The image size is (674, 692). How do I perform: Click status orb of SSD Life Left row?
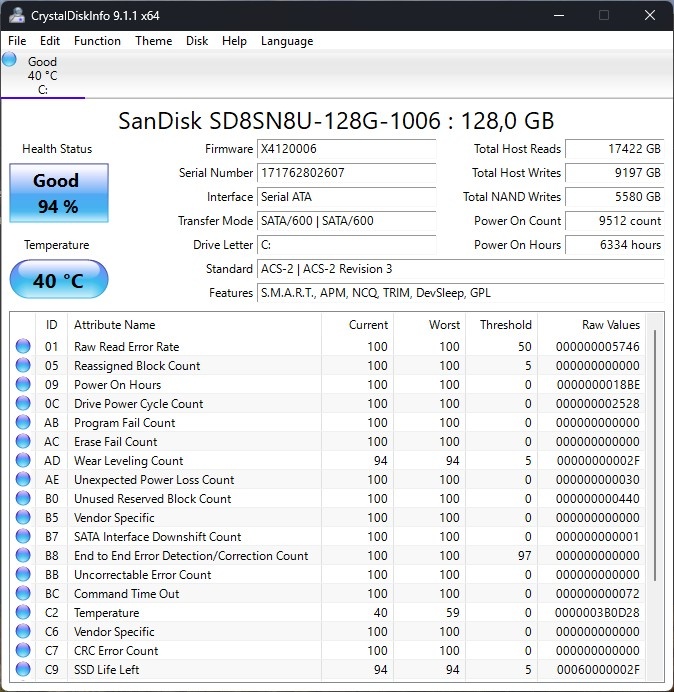(x=23, y=669)
